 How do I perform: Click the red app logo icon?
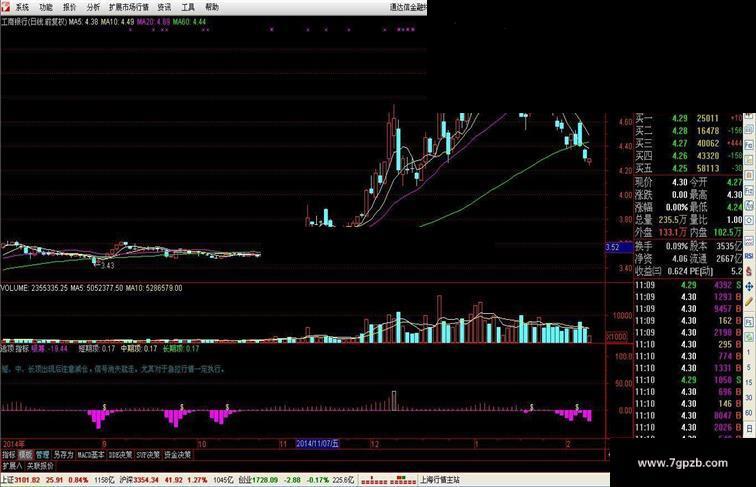pos(4,7)
